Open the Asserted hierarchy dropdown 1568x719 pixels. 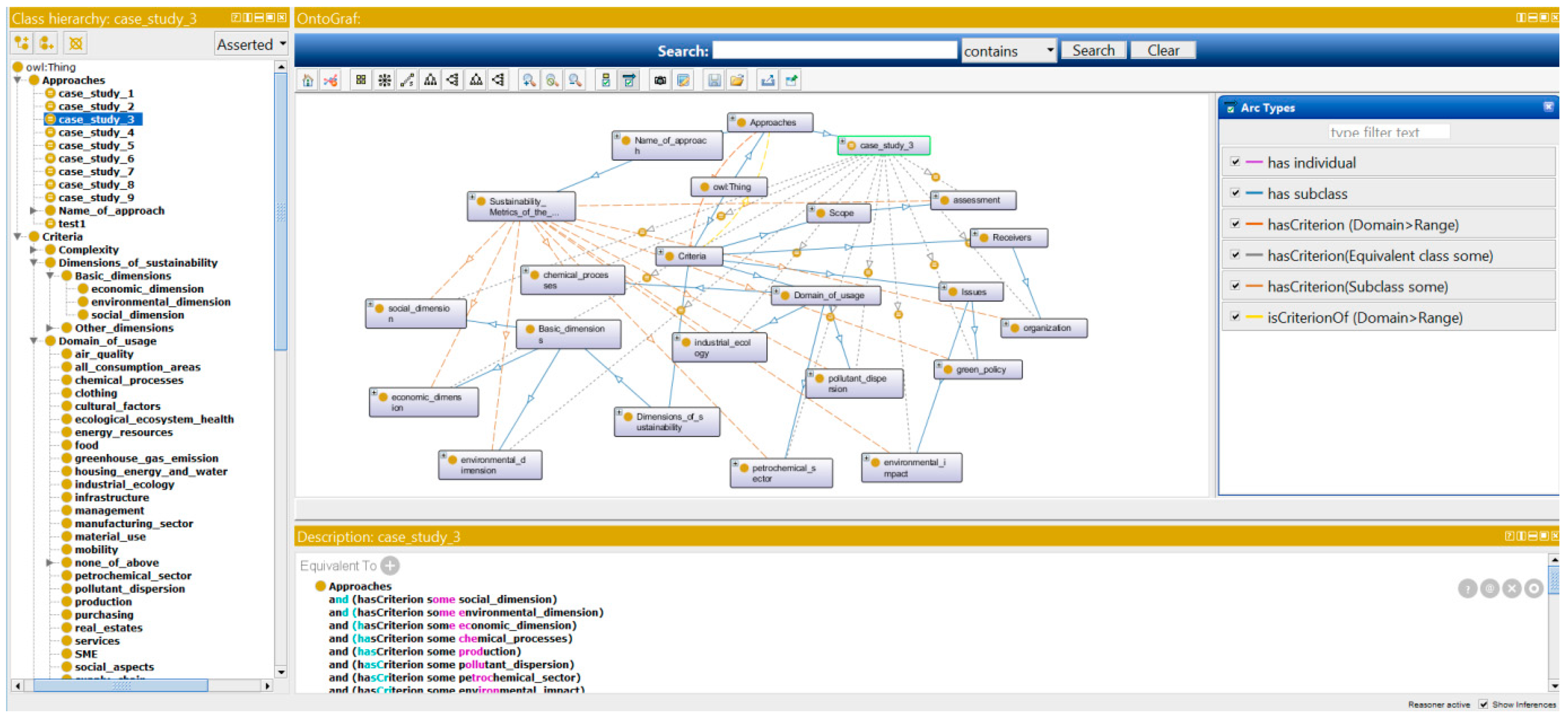coord(251,44)
